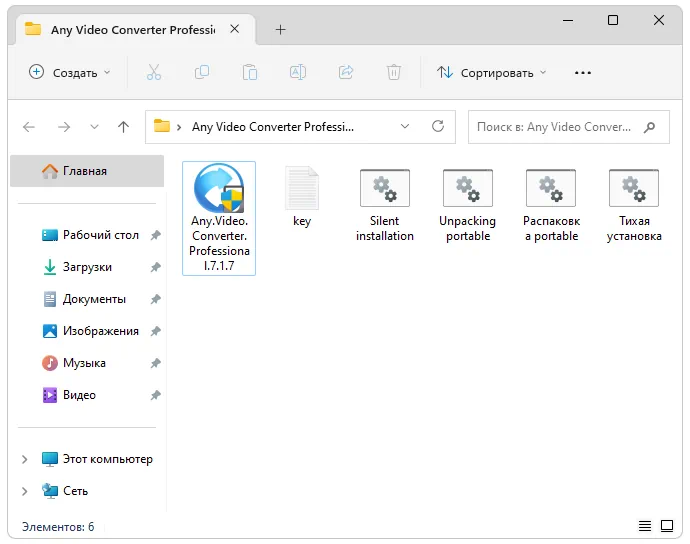Viewport: 690px width, 544px height.
Task: Open Главная in the sidebar
Action: pos(87,171)
